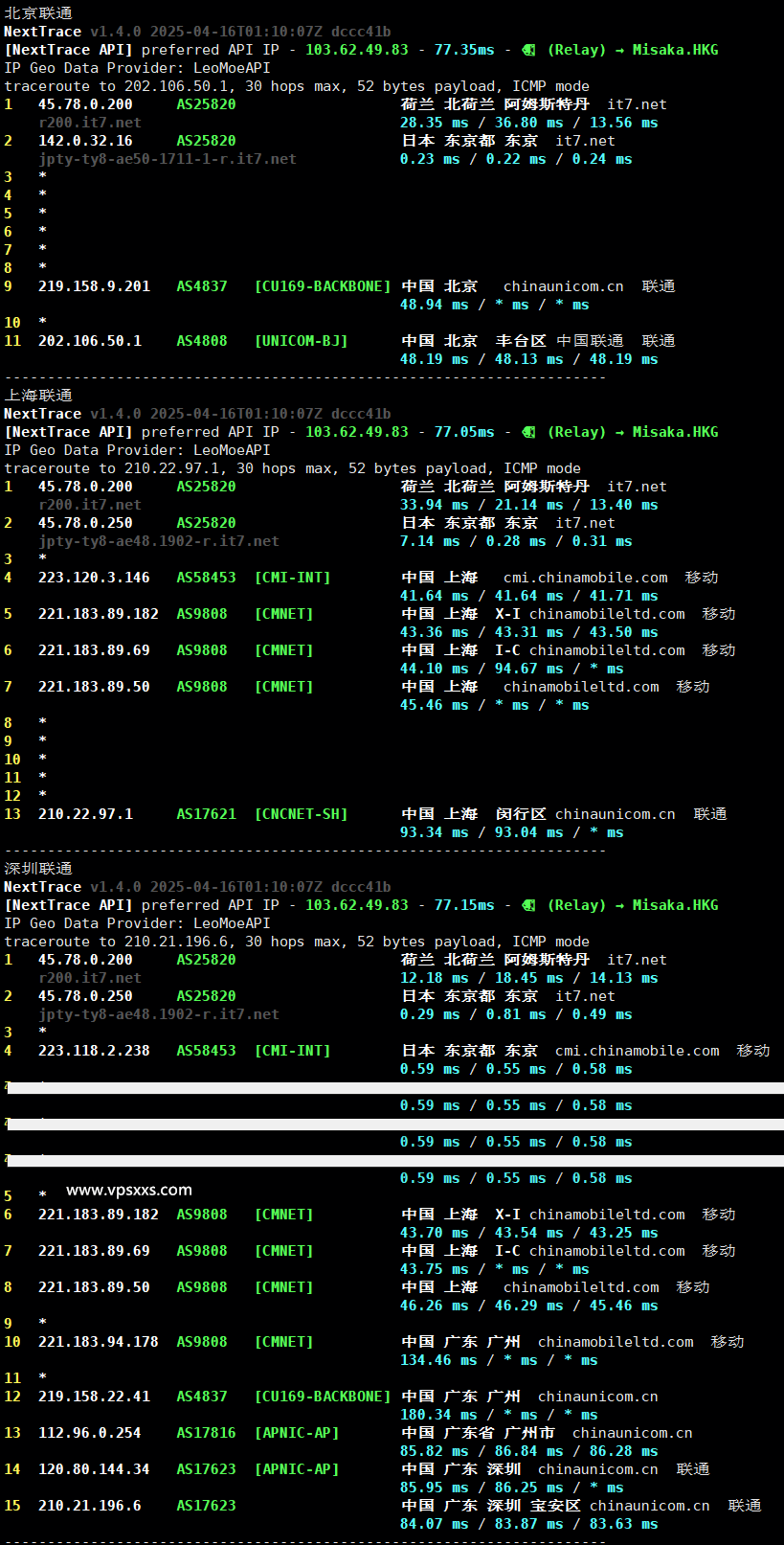784x1545 pixels.
Task: Select the hop IP 219.158.22.41
Action: point(94,1397)
